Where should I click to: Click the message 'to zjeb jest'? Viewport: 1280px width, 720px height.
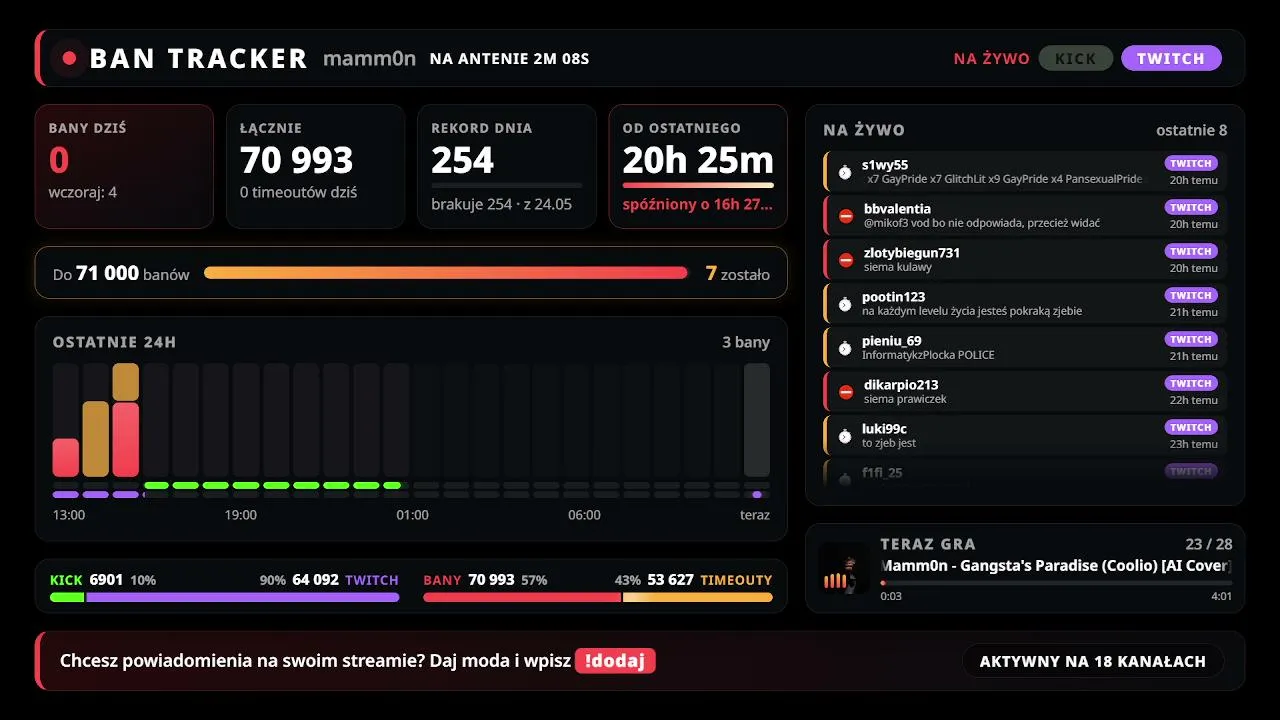[x=889, y=443]
